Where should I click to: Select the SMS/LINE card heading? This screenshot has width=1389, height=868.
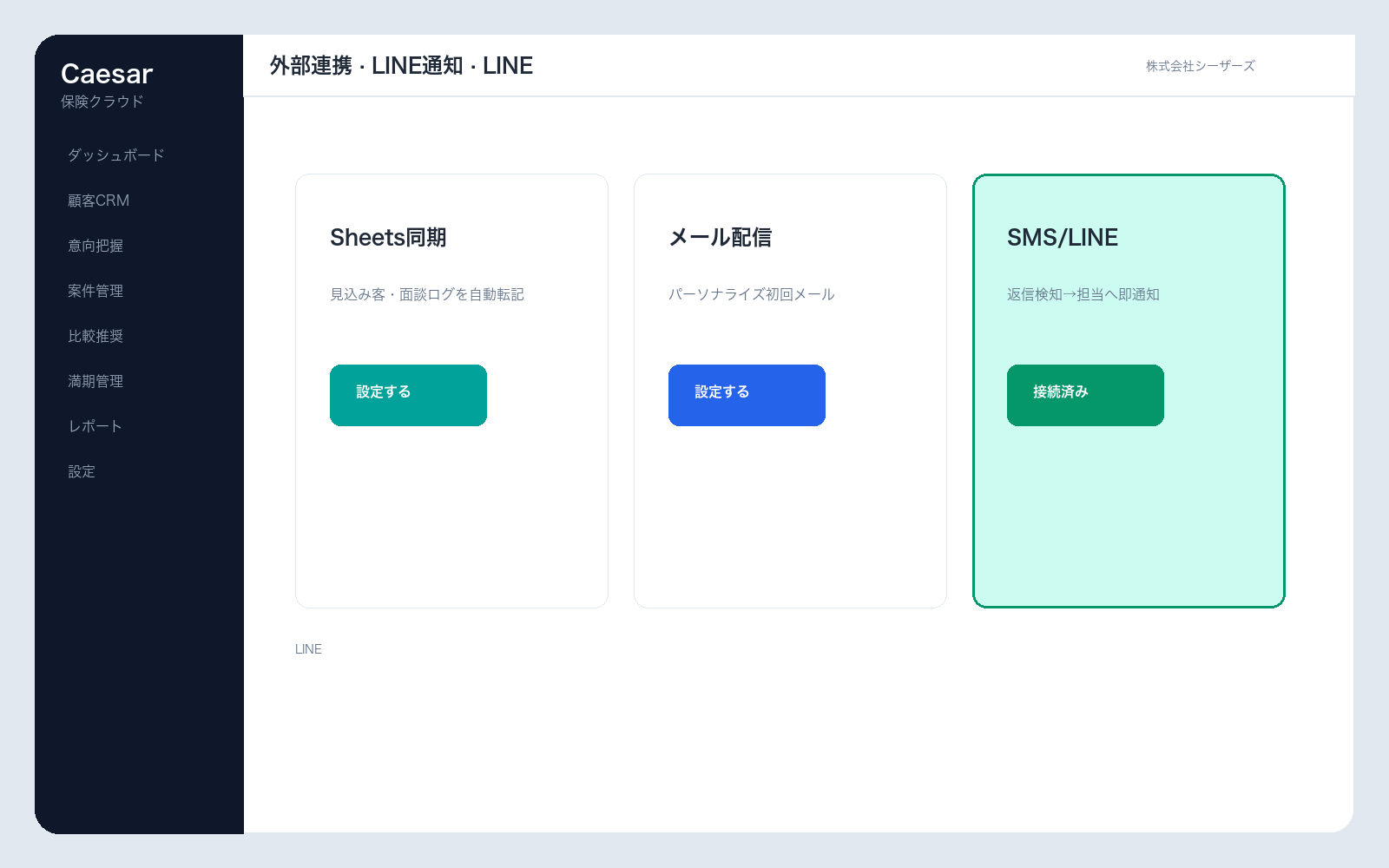[1063, 237]
